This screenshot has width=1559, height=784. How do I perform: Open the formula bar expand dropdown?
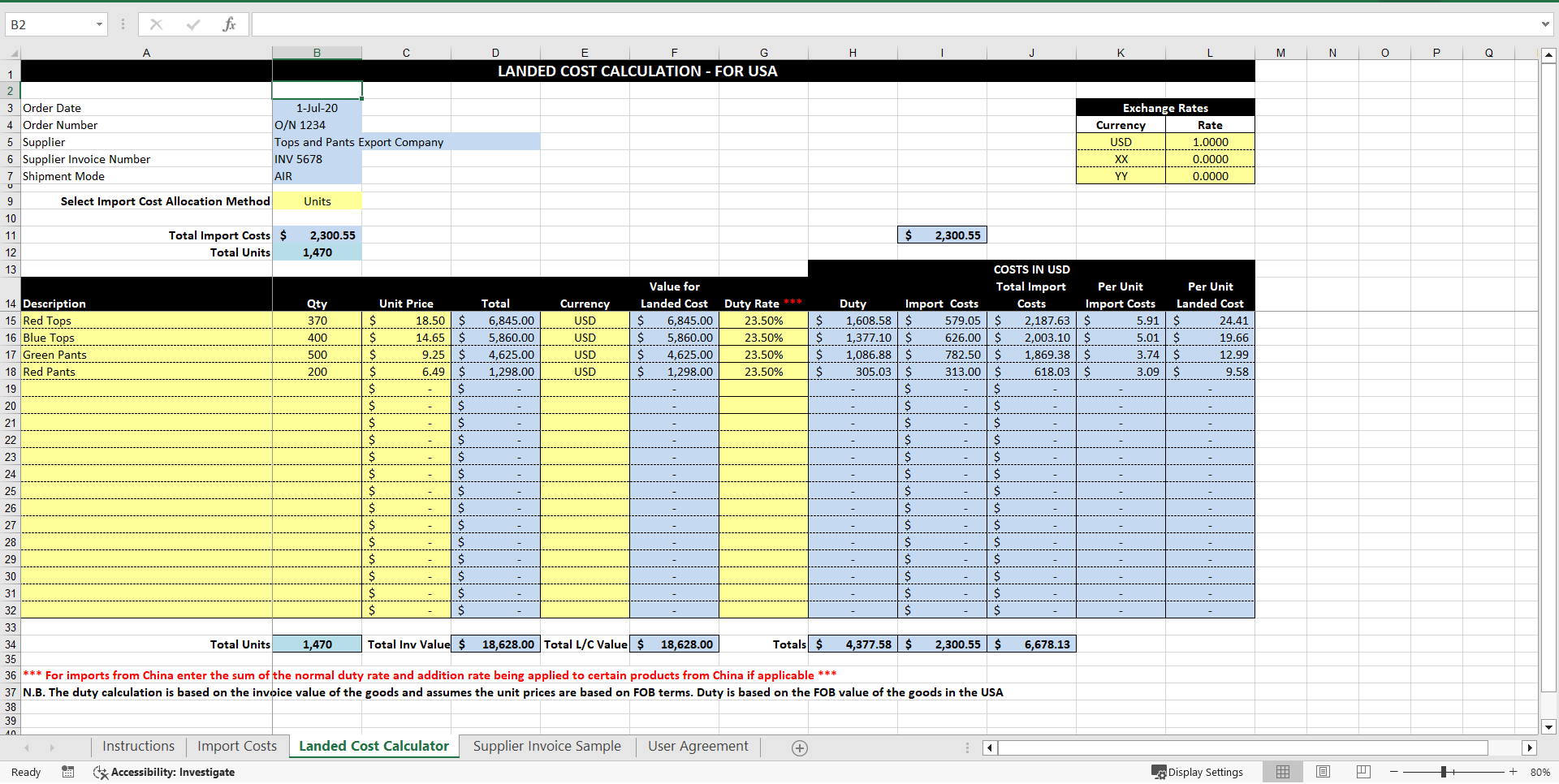coord(1547,24)
